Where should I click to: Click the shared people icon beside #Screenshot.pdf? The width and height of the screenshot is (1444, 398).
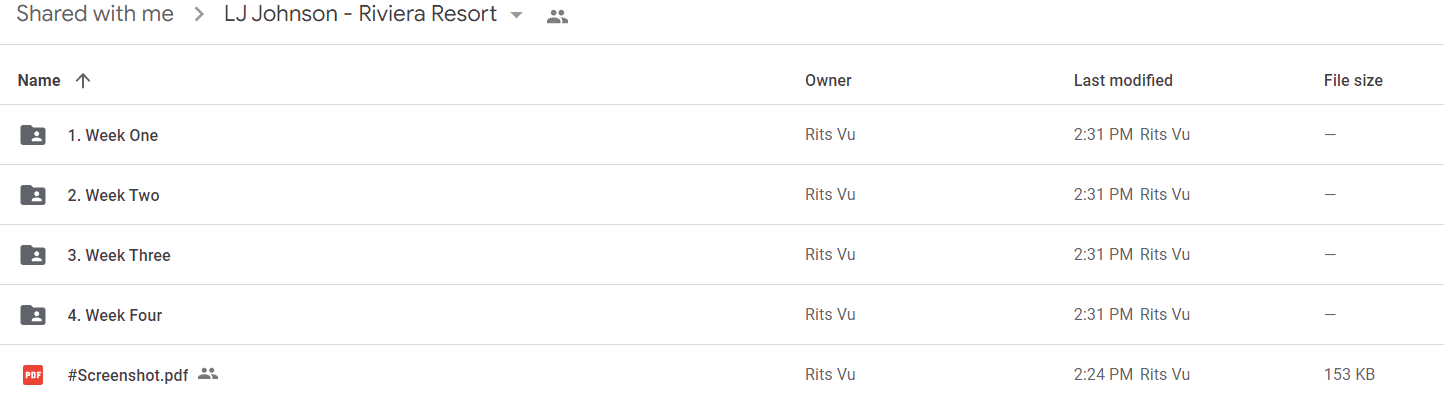208,374
